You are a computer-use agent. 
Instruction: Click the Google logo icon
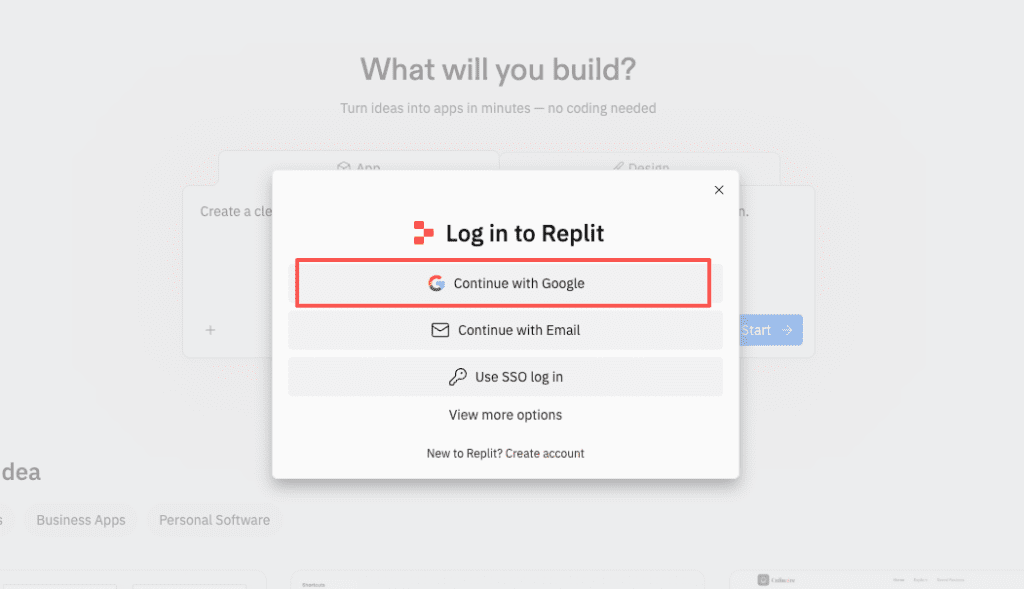point(436,283)
